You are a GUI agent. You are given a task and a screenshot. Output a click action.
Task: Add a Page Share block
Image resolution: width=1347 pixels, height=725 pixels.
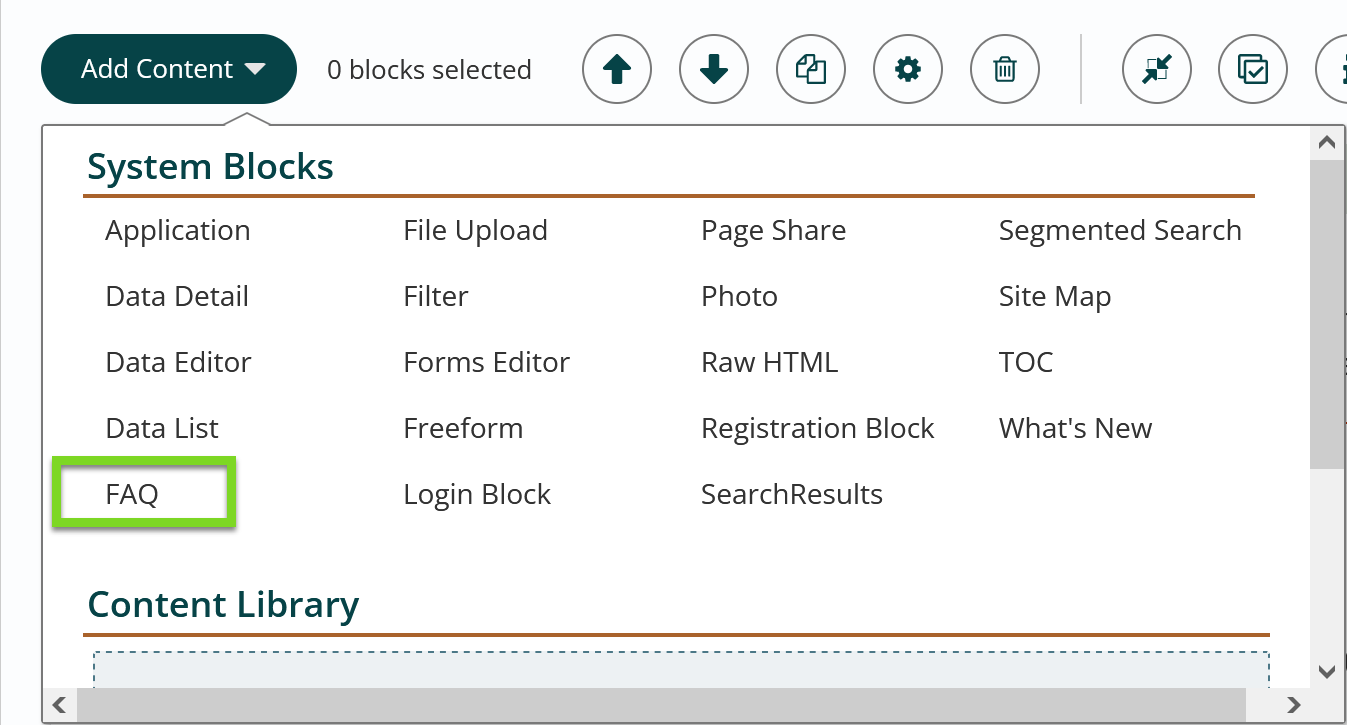point(774,231)
